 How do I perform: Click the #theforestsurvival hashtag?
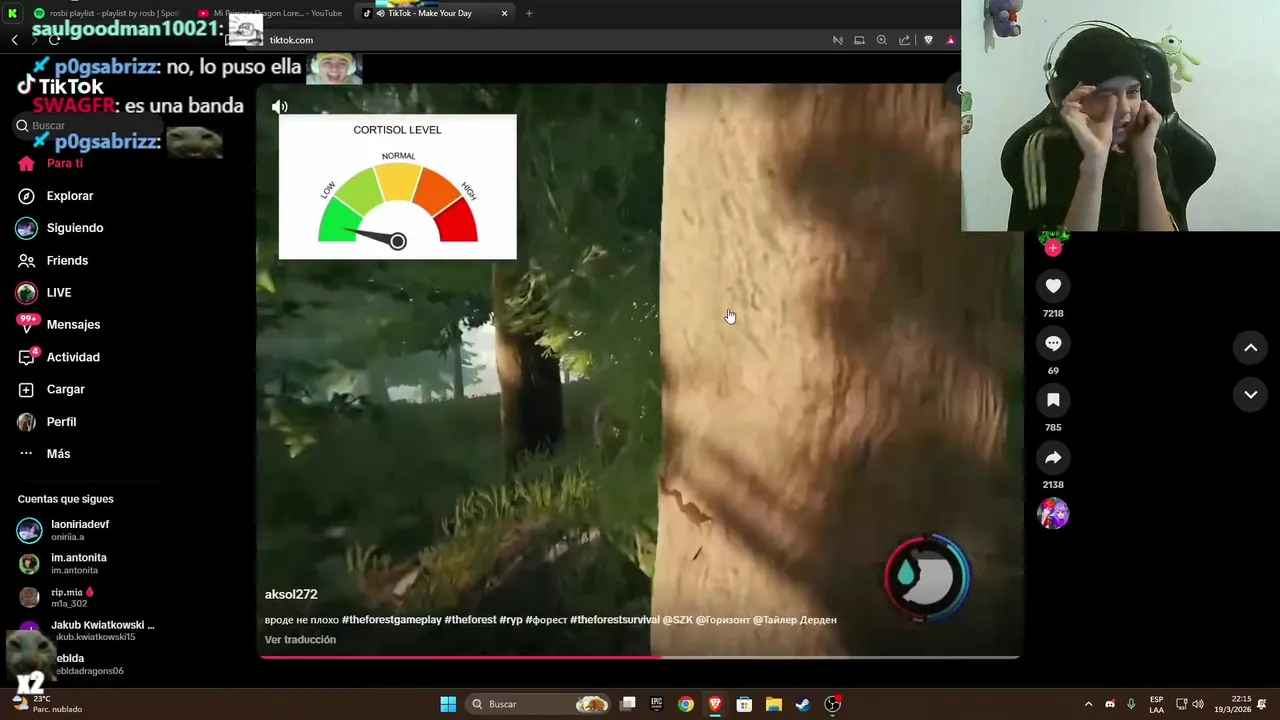pos(615,620)
